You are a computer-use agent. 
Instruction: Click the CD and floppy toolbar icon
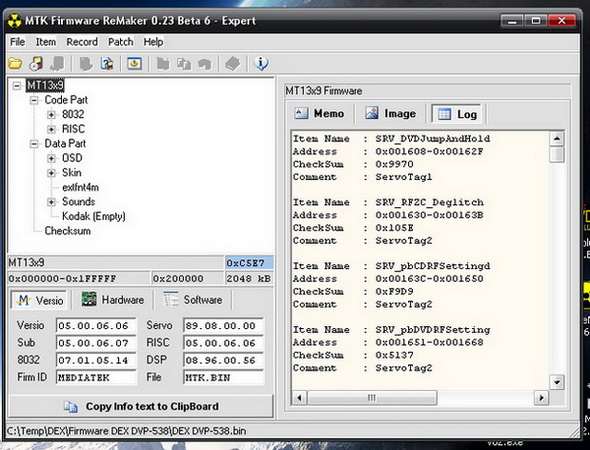click(x=36, y=64)
